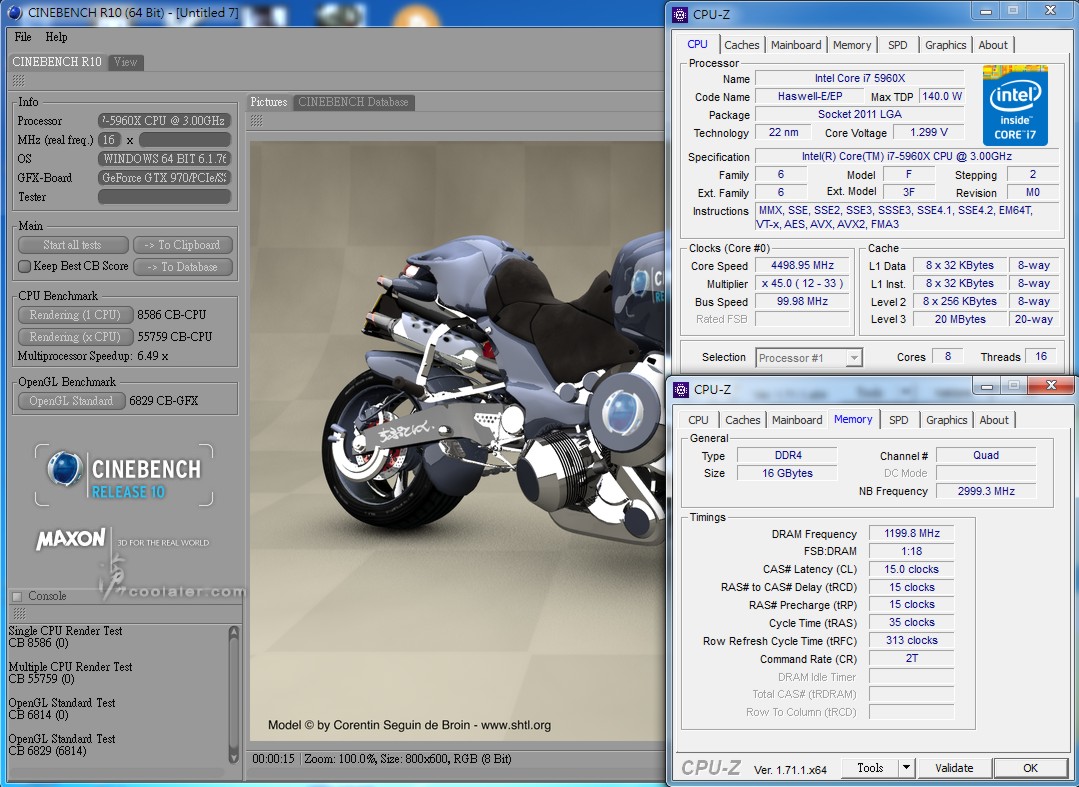
Task: Click the DDR4 memory type value
Action: point(787,455)
